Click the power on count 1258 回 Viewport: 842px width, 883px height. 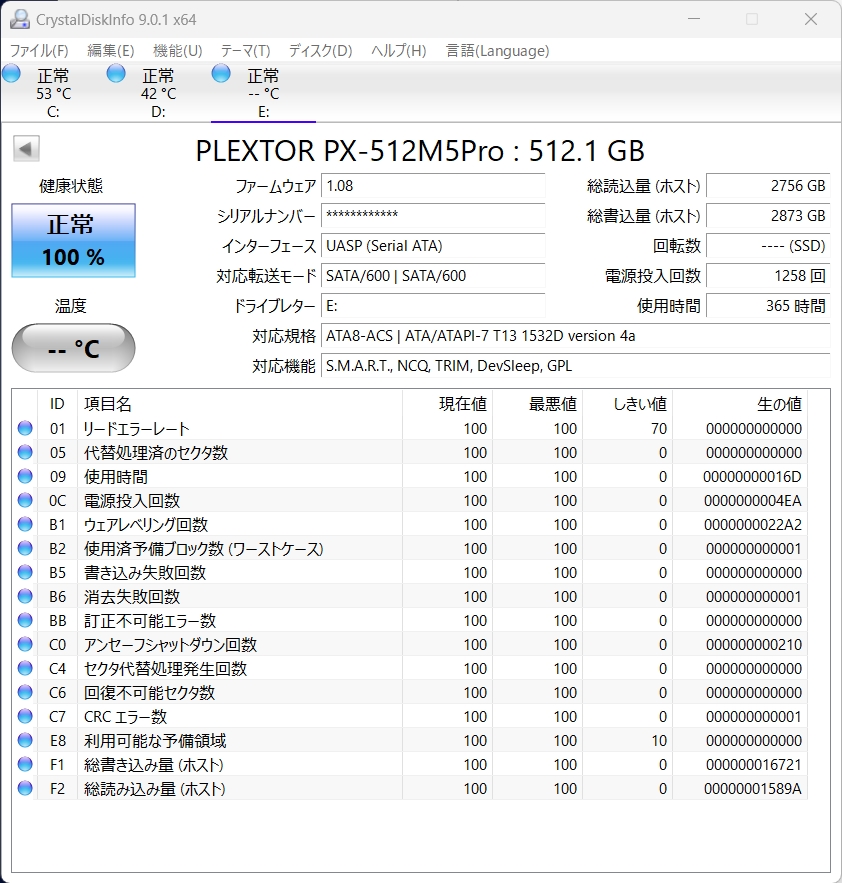tap(768, 276)
